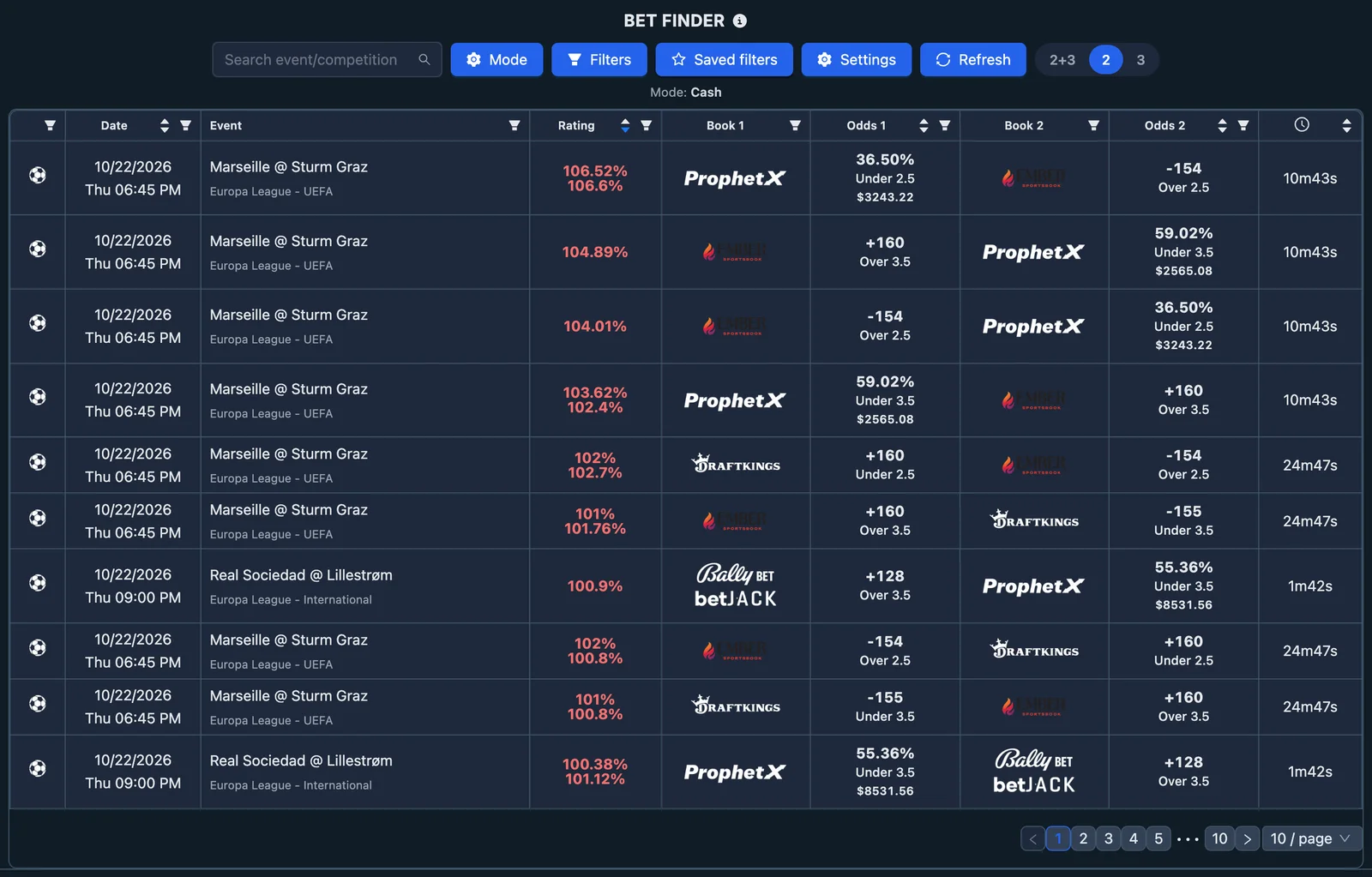The image size is (1372, 877).
Task: Sort the time column with arrows
Action: [1347, 125]
